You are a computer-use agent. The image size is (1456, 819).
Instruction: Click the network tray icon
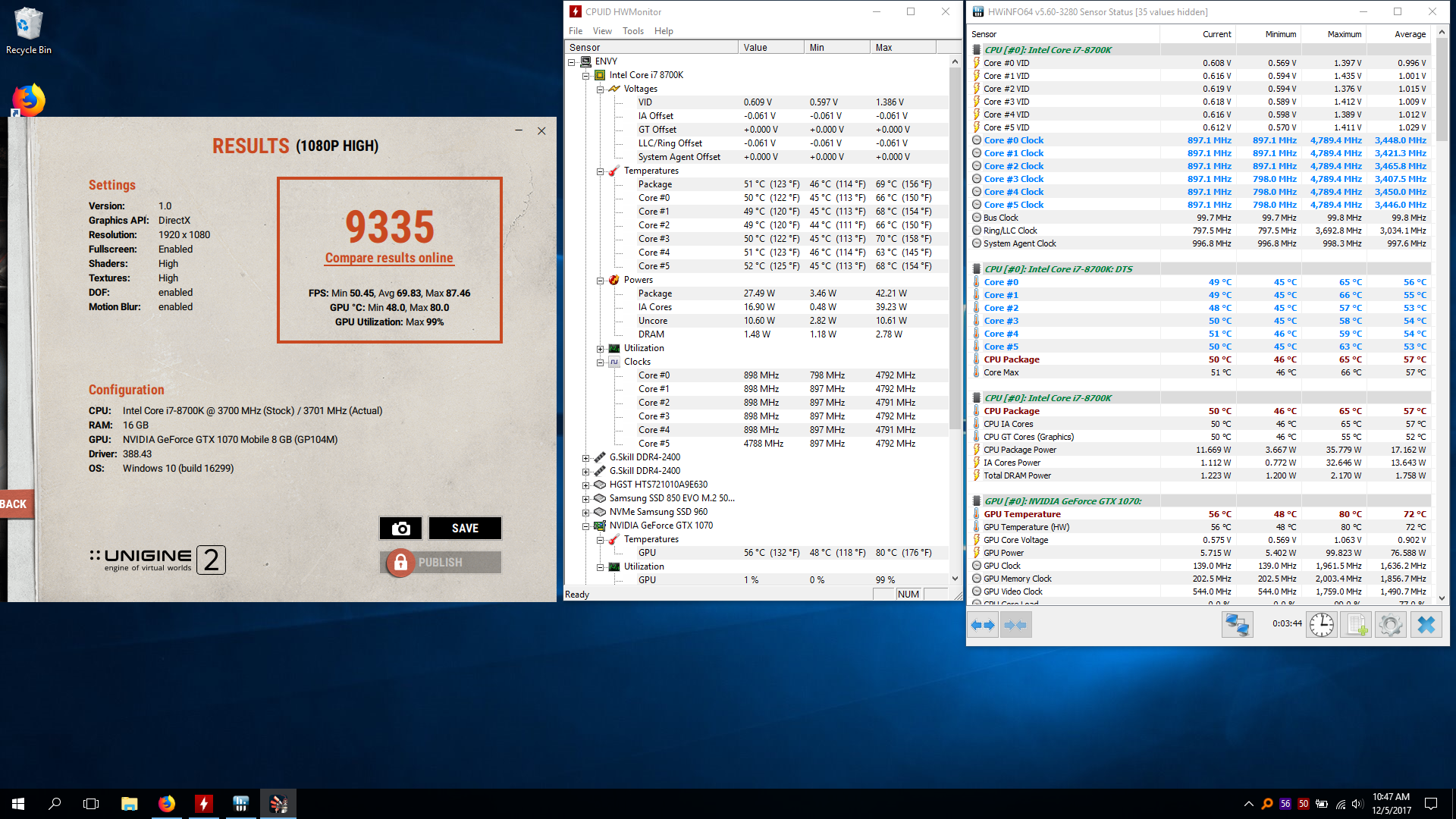click(1340, 804)
